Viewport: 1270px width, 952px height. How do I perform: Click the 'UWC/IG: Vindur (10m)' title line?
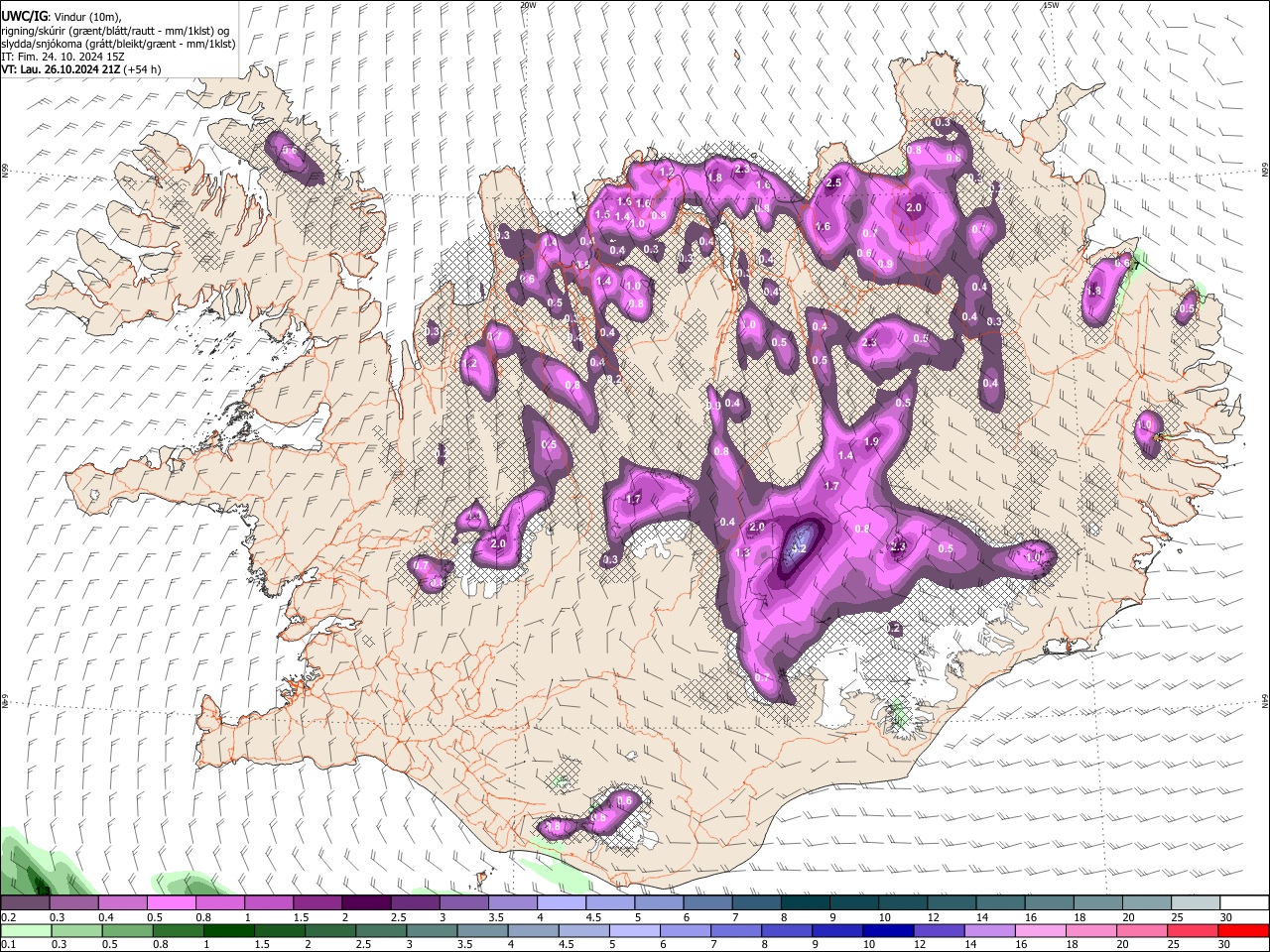click(61, 16)
